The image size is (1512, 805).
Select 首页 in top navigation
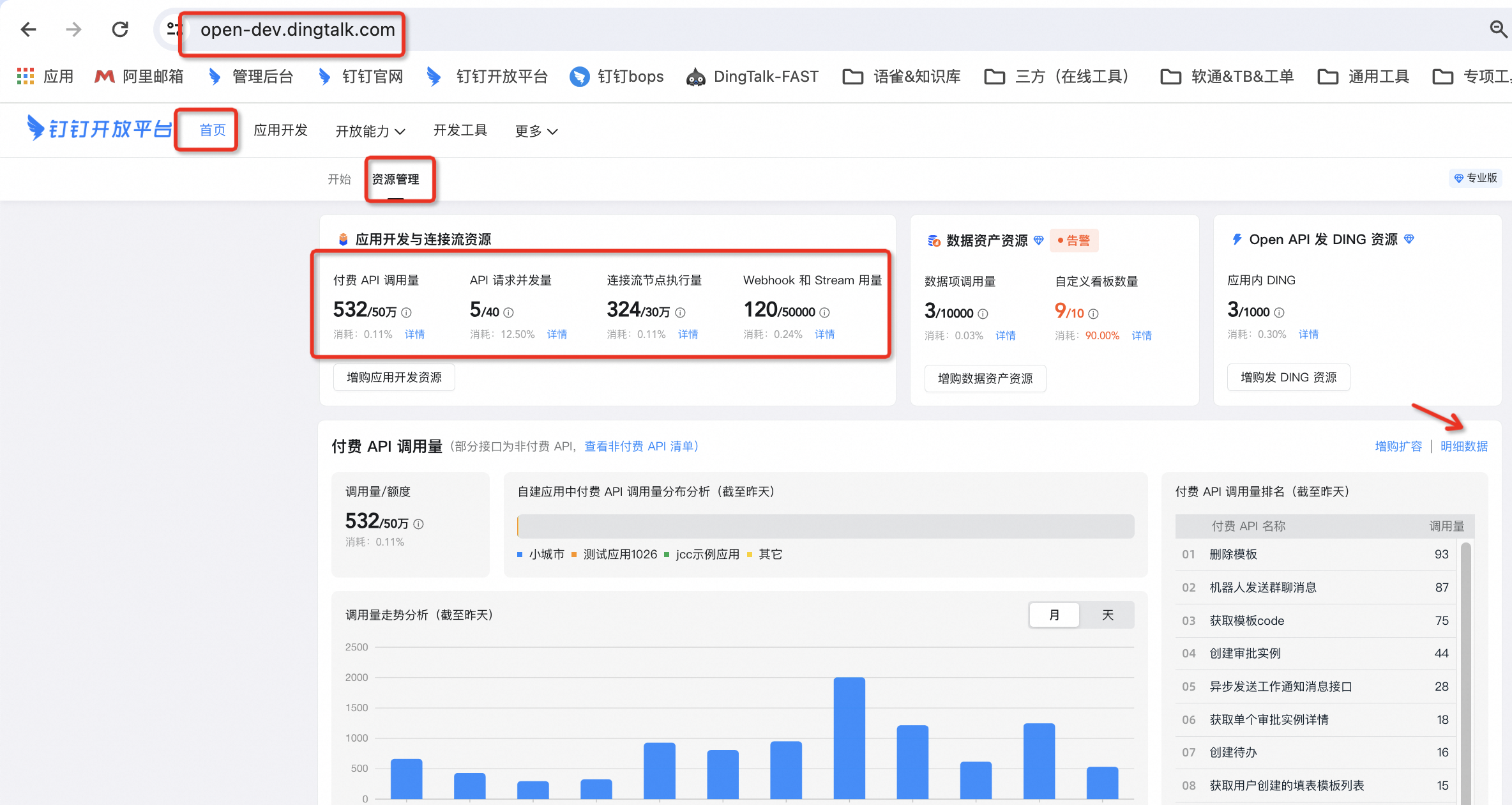[x=212, y=130]
